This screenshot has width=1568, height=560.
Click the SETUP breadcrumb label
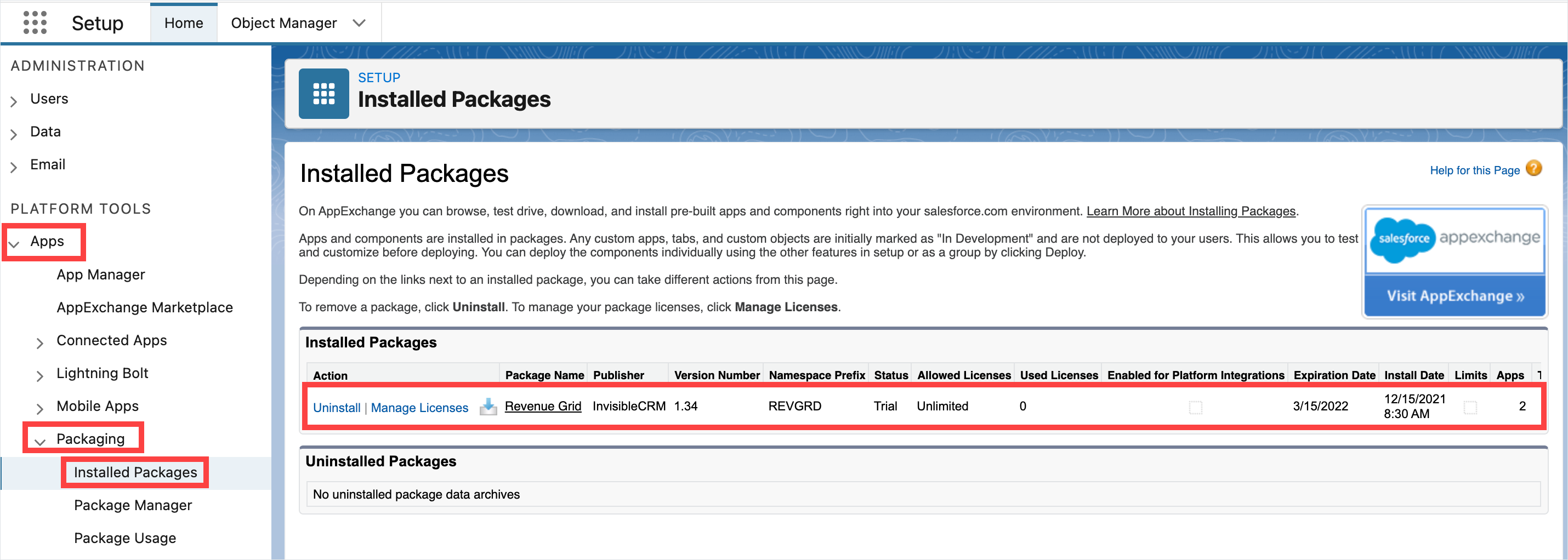point(379,77)
